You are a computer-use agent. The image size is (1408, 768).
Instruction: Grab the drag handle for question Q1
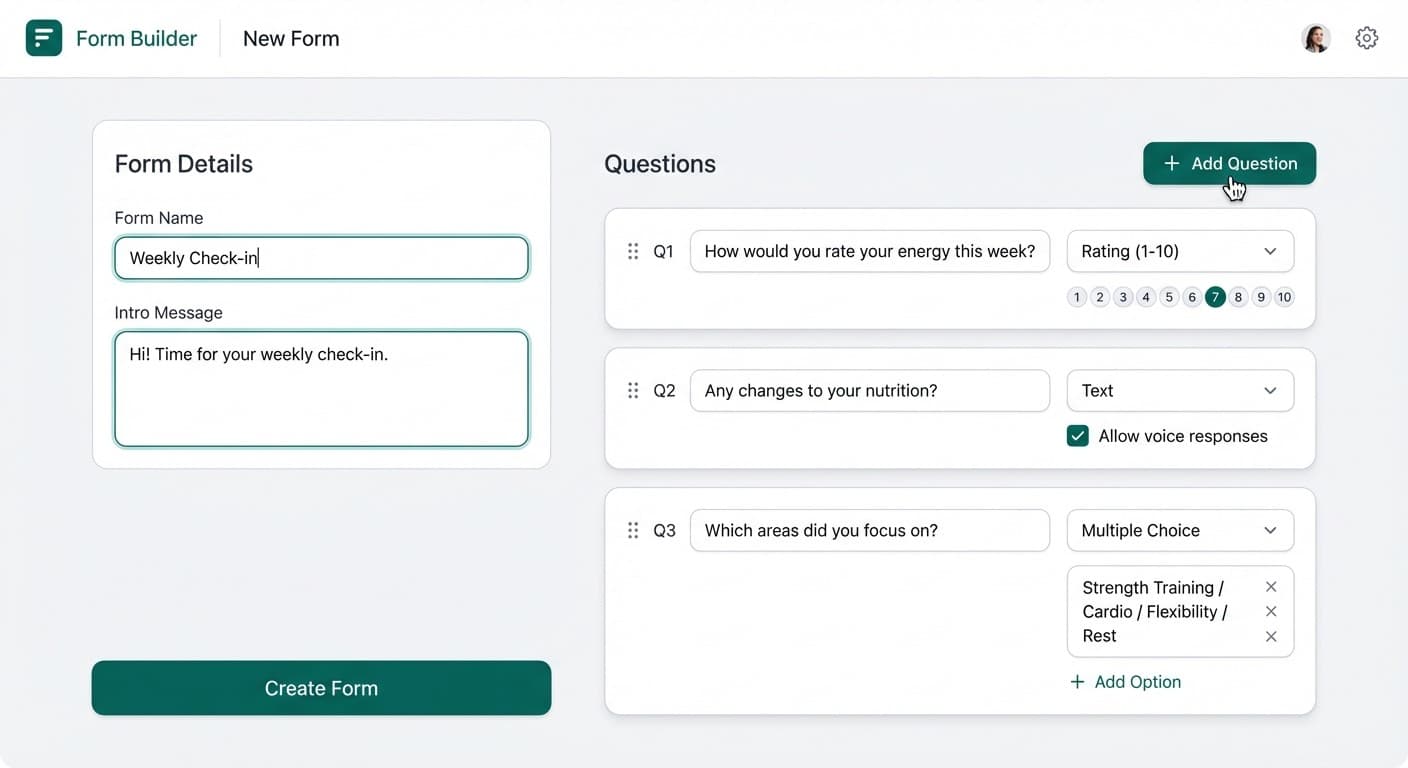(633, 251)
